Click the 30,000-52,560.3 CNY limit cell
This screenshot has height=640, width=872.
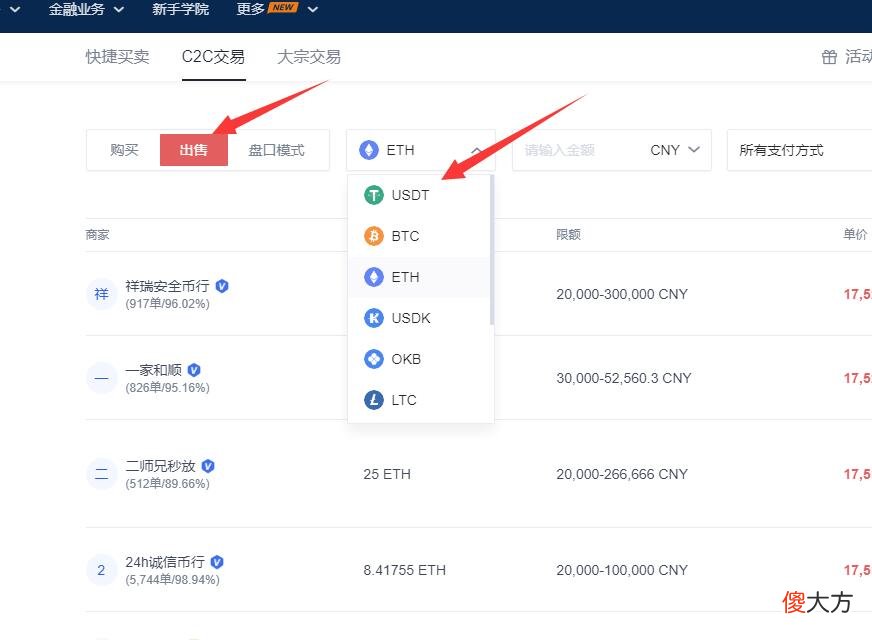point(623,378)
